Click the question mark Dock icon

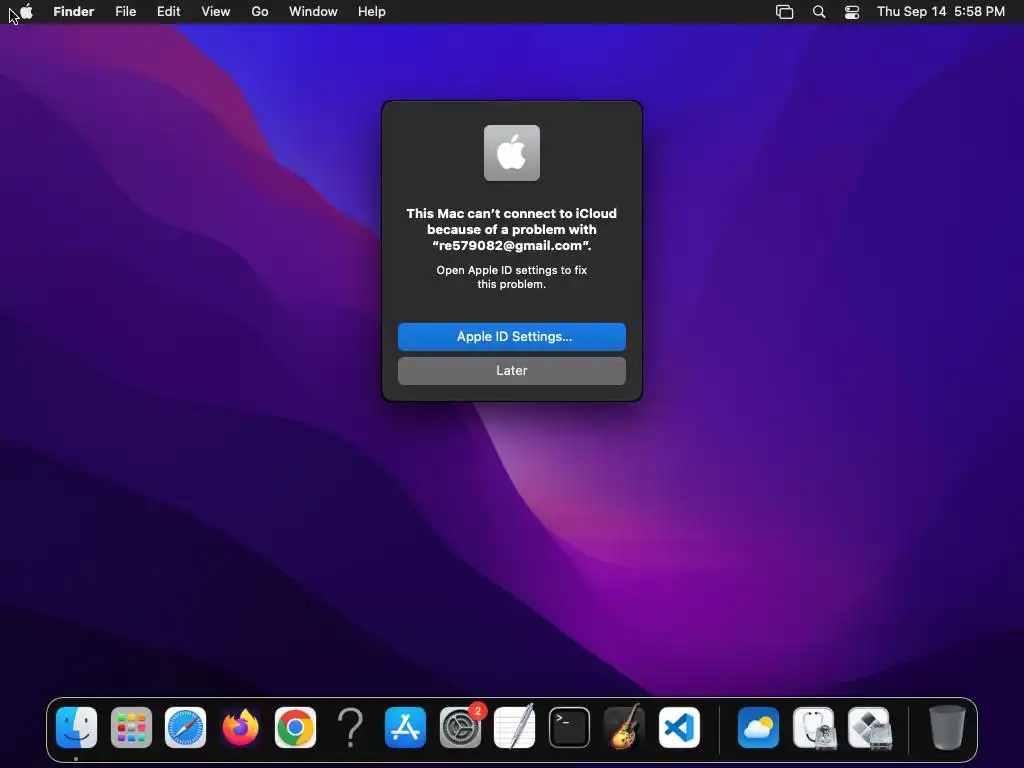tap(350, 727)
